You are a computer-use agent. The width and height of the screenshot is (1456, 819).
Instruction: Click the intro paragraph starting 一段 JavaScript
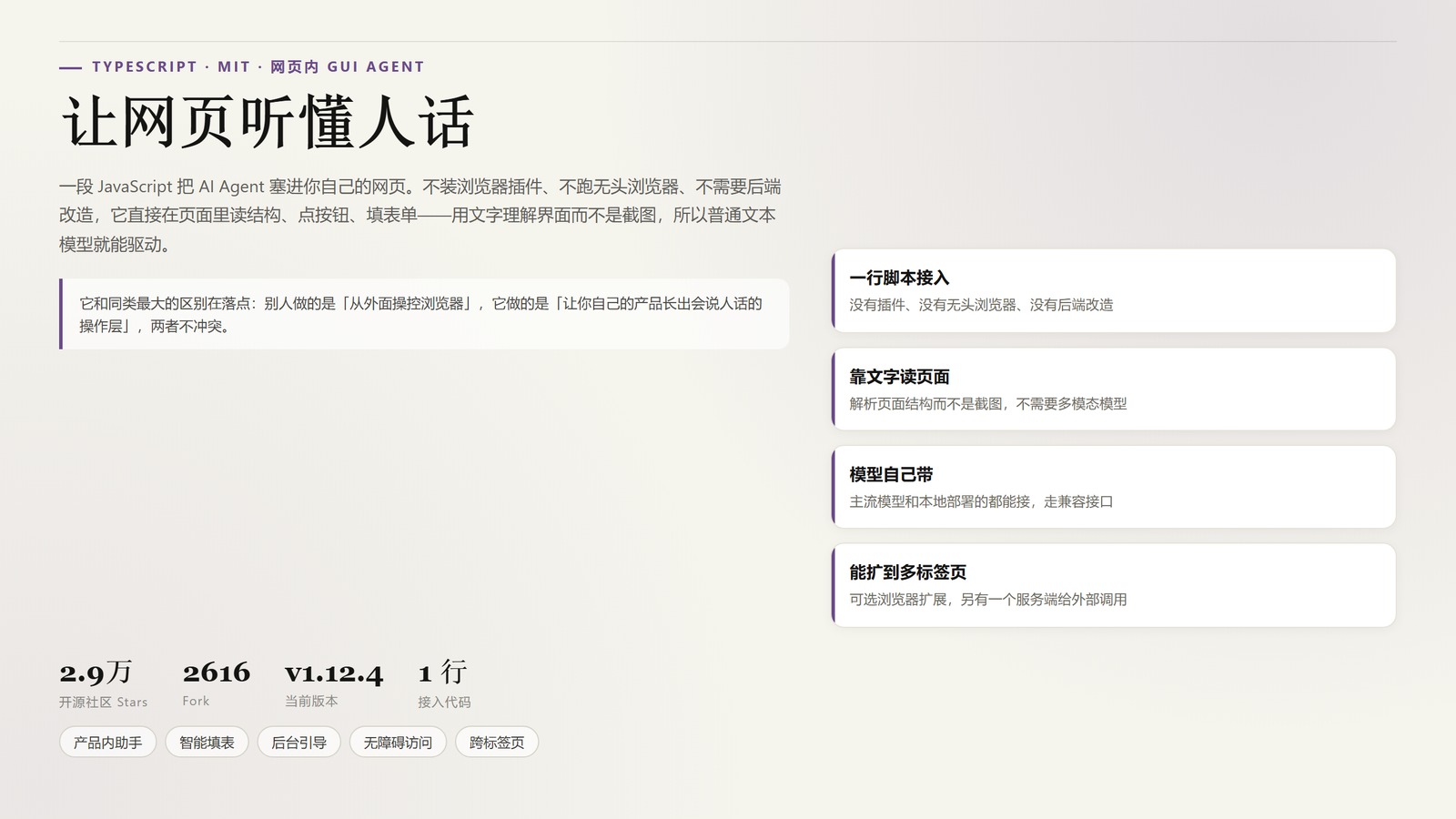coord(420,216)
